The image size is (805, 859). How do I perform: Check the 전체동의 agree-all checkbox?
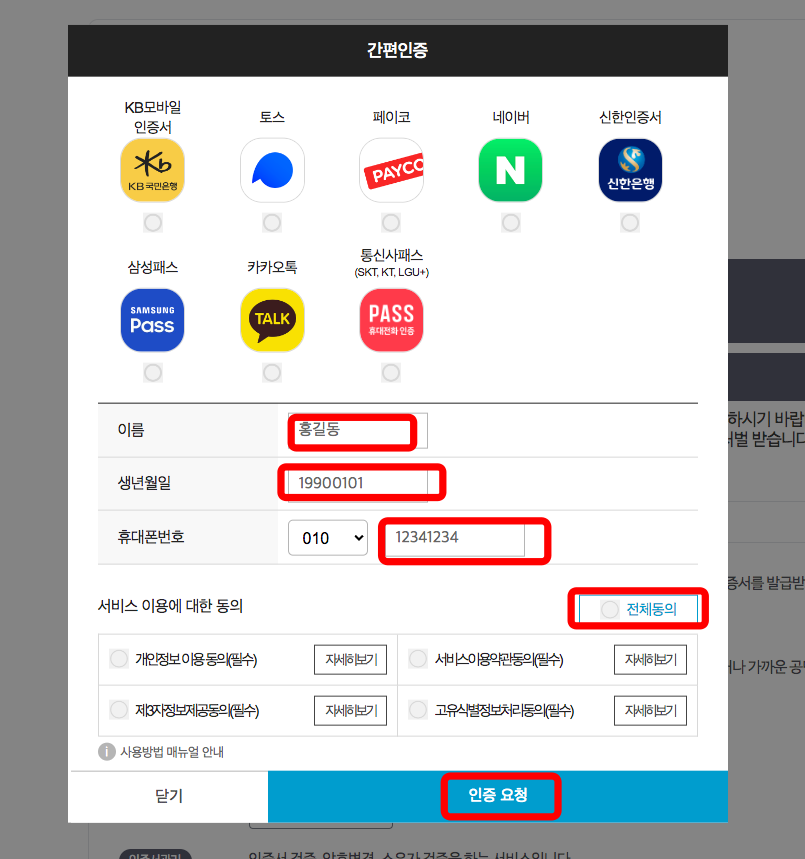[610, 609]
